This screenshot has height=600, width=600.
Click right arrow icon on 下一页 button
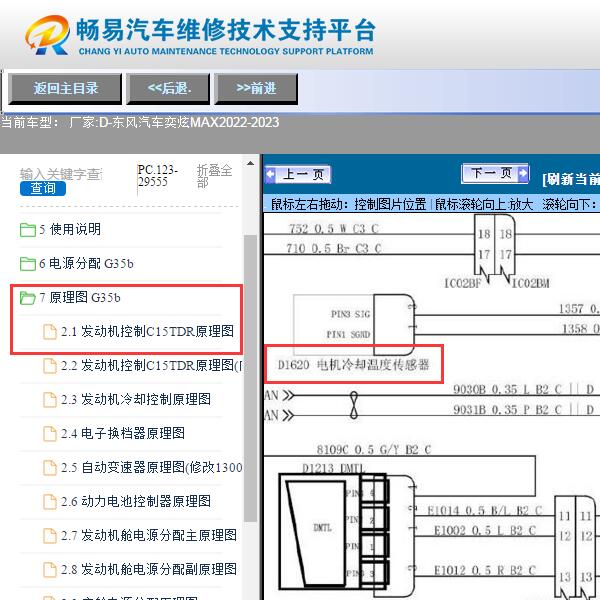point(523,173)
